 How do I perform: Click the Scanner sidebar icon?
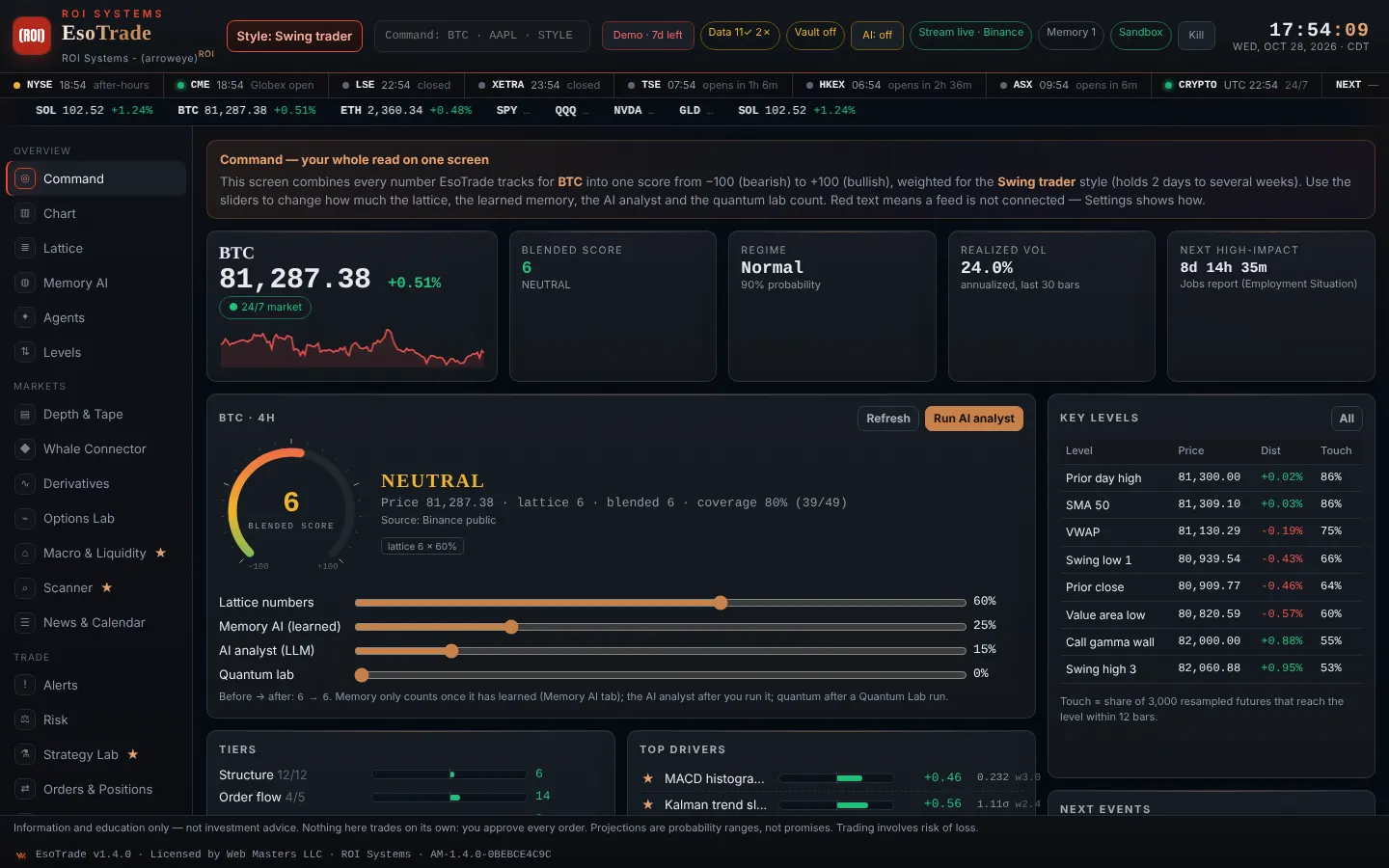(x=25, y=587)
